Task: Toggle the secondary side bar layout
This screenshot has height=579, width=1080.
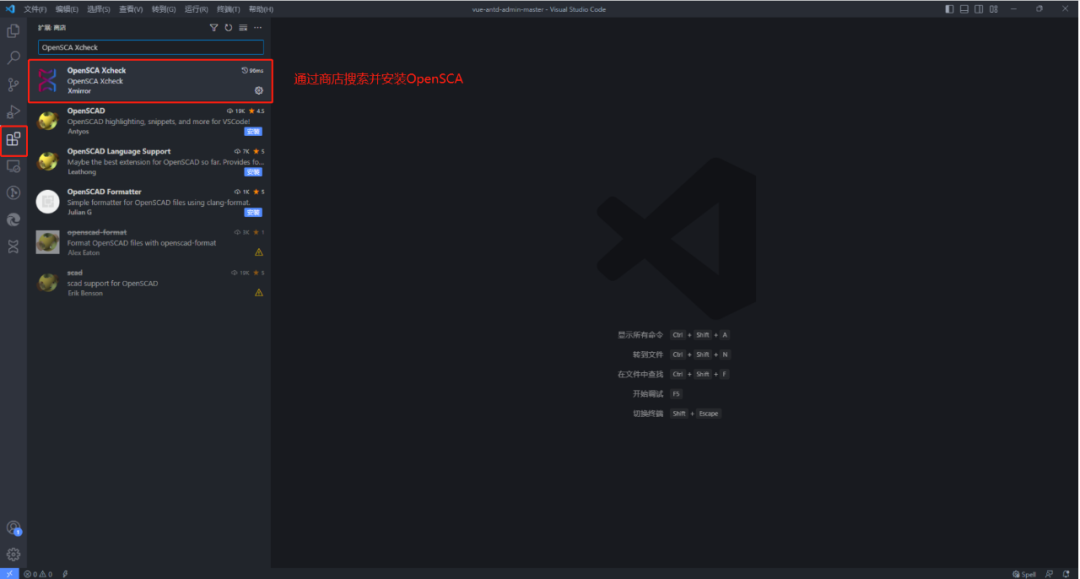Action: coord(979,9)
